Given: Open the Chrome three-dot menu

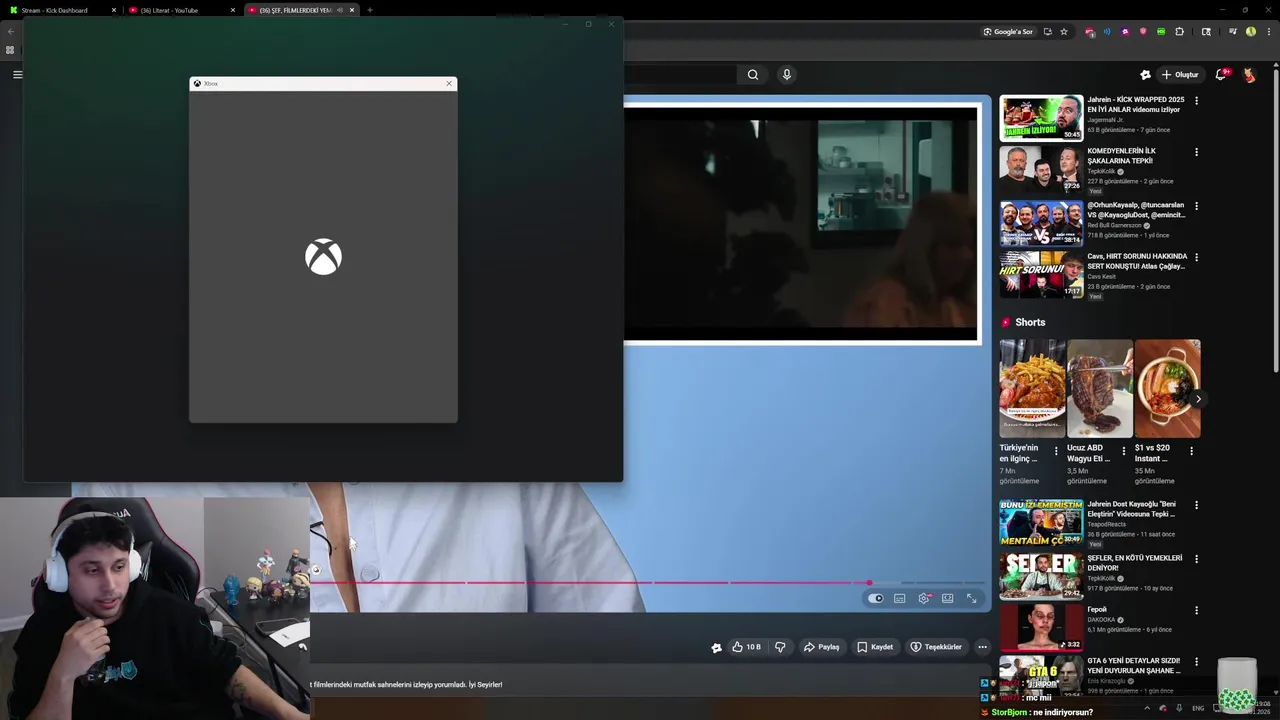Looking at the screenshot, I should [x=1268, y=32].
